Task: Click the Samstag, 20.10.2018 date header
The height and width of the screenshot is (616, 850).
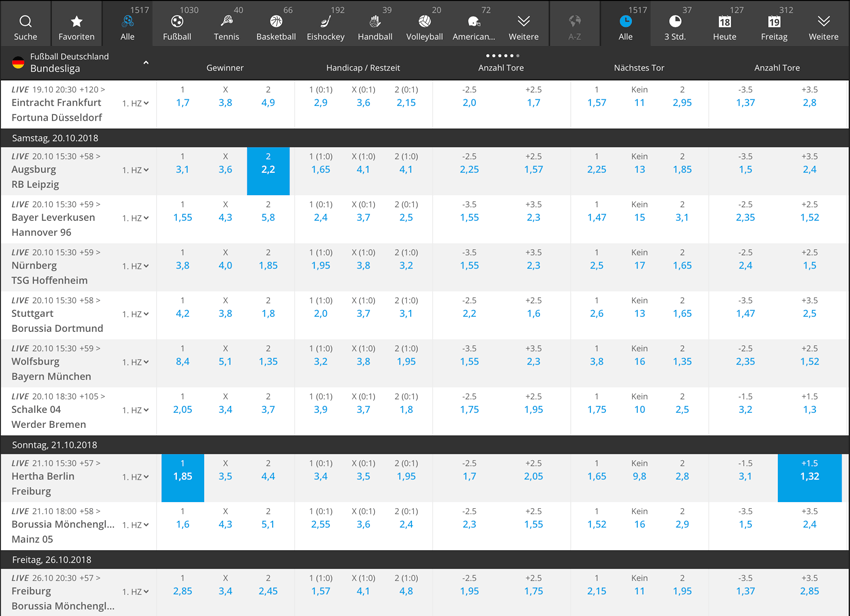Action: point(55,138)
